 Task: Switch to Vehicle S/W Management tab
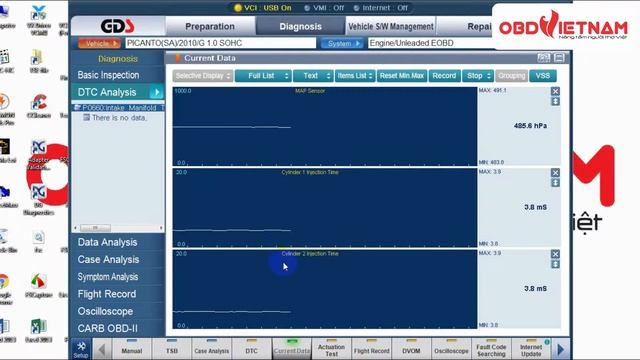tap(391, 27)
